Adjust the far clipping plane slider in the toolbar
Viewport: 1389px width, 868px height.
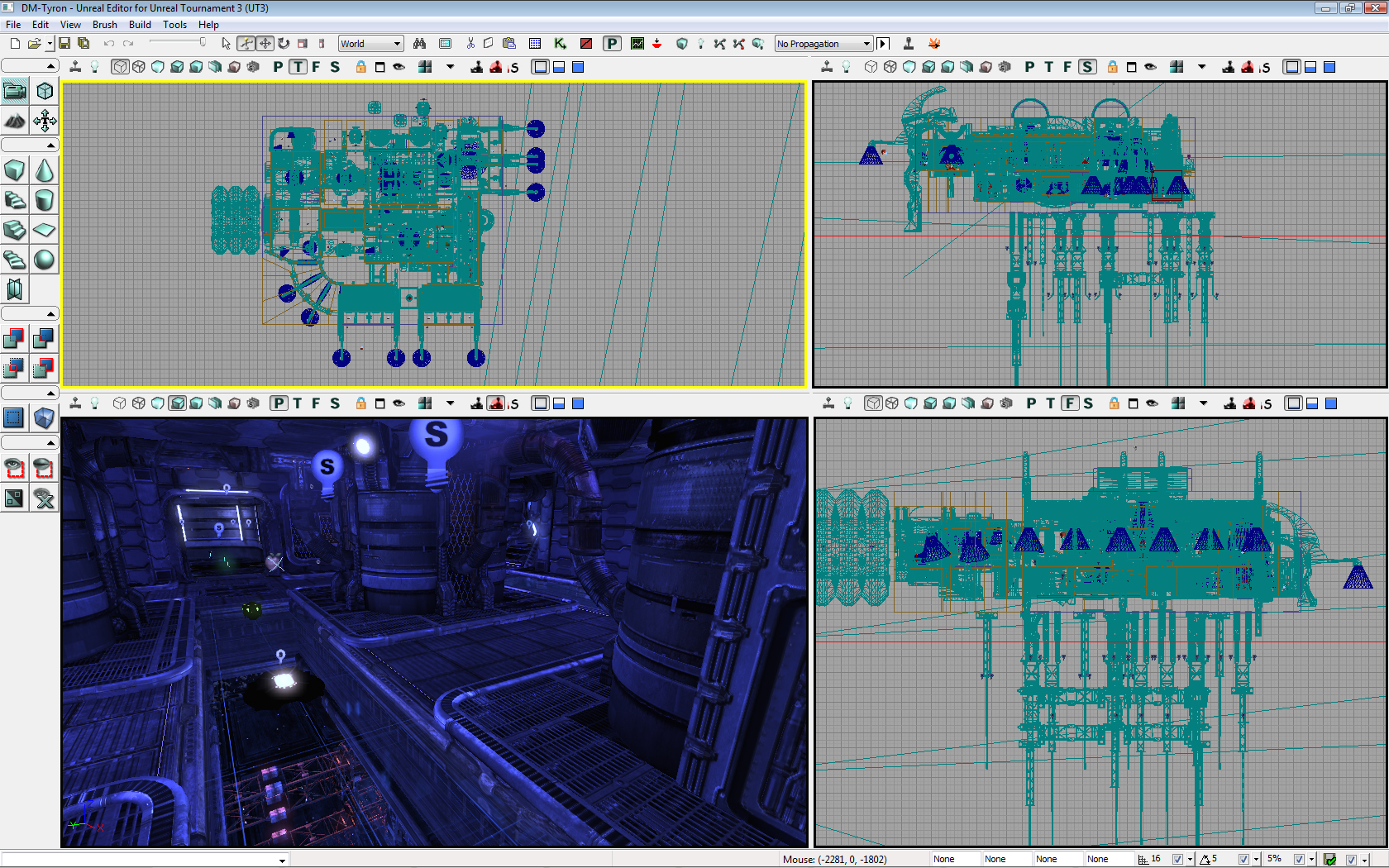[x=177, y=42]
